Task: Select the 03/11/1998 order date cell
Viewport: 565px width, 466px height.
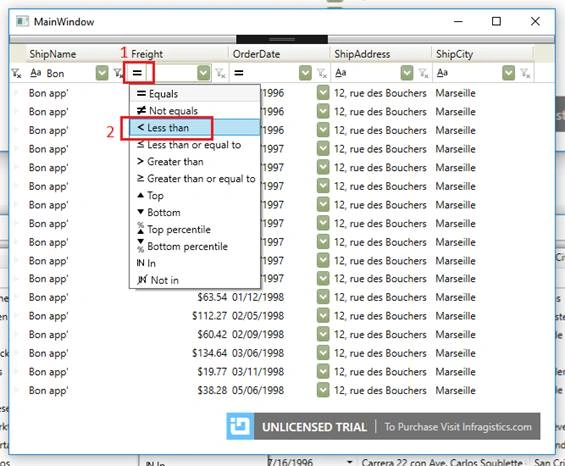Action: click(x=258, y=372)
